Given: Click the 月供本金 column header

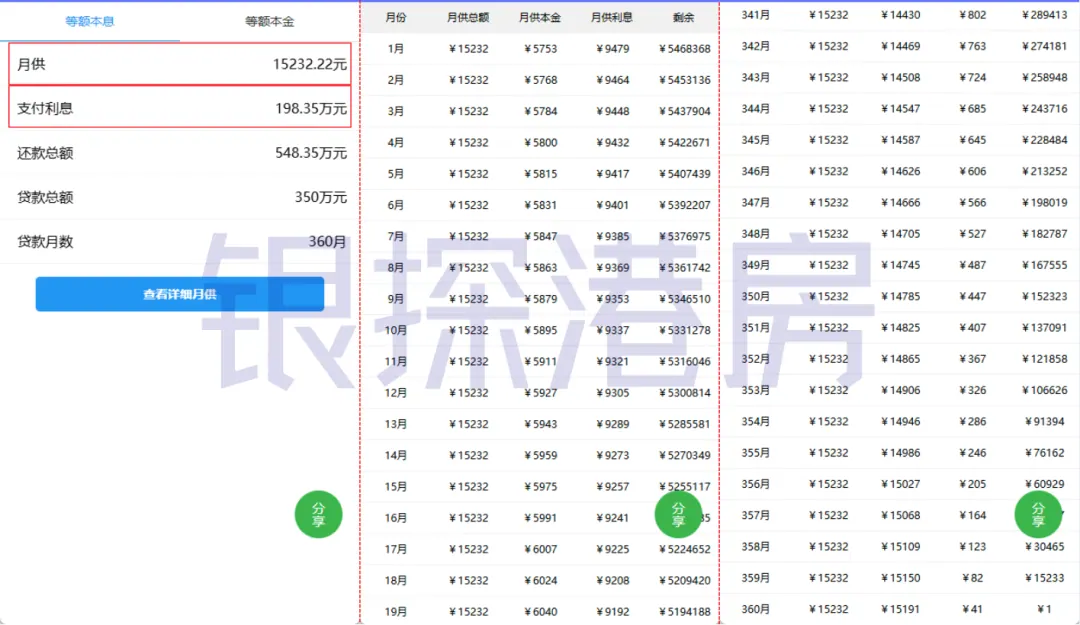Looking at the screenshot, I should [x=539, y=17].
